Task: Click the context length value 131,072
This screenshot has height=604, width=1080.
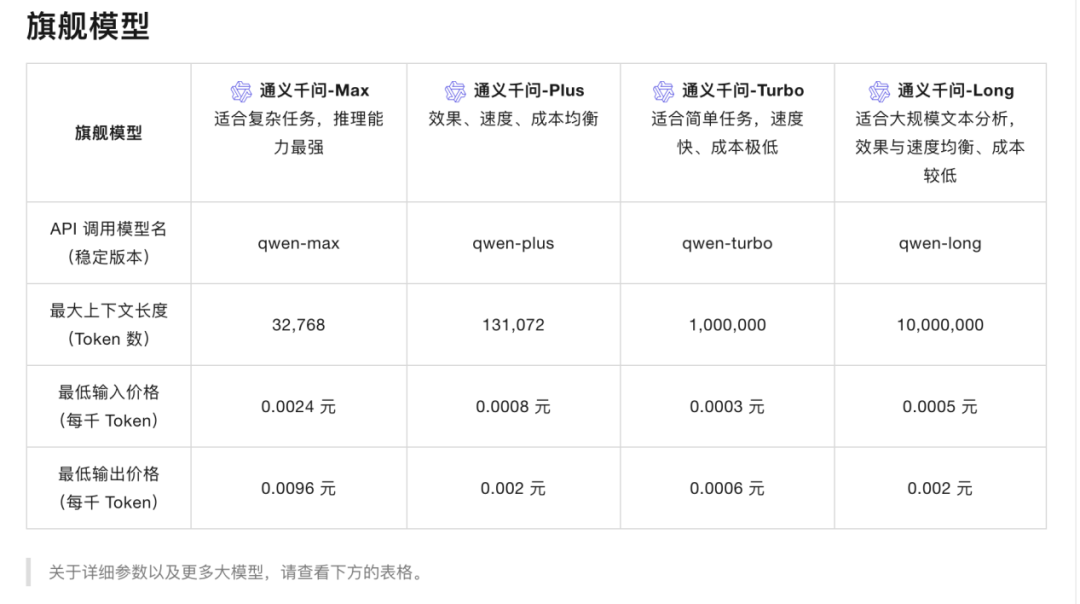Action: pos(513,325)
